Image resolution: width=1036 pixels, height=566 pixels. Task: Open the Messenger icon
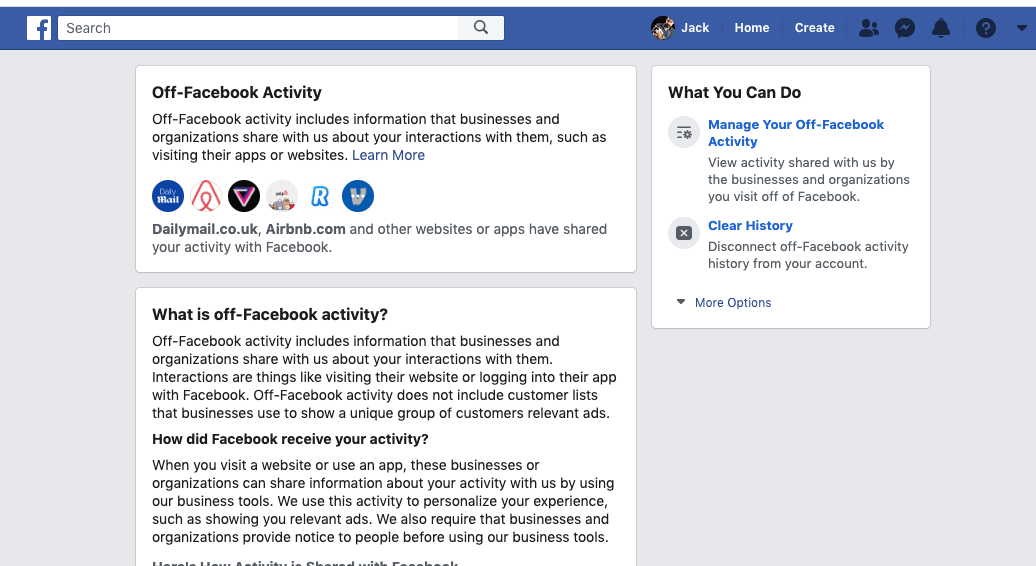(905, 28)
